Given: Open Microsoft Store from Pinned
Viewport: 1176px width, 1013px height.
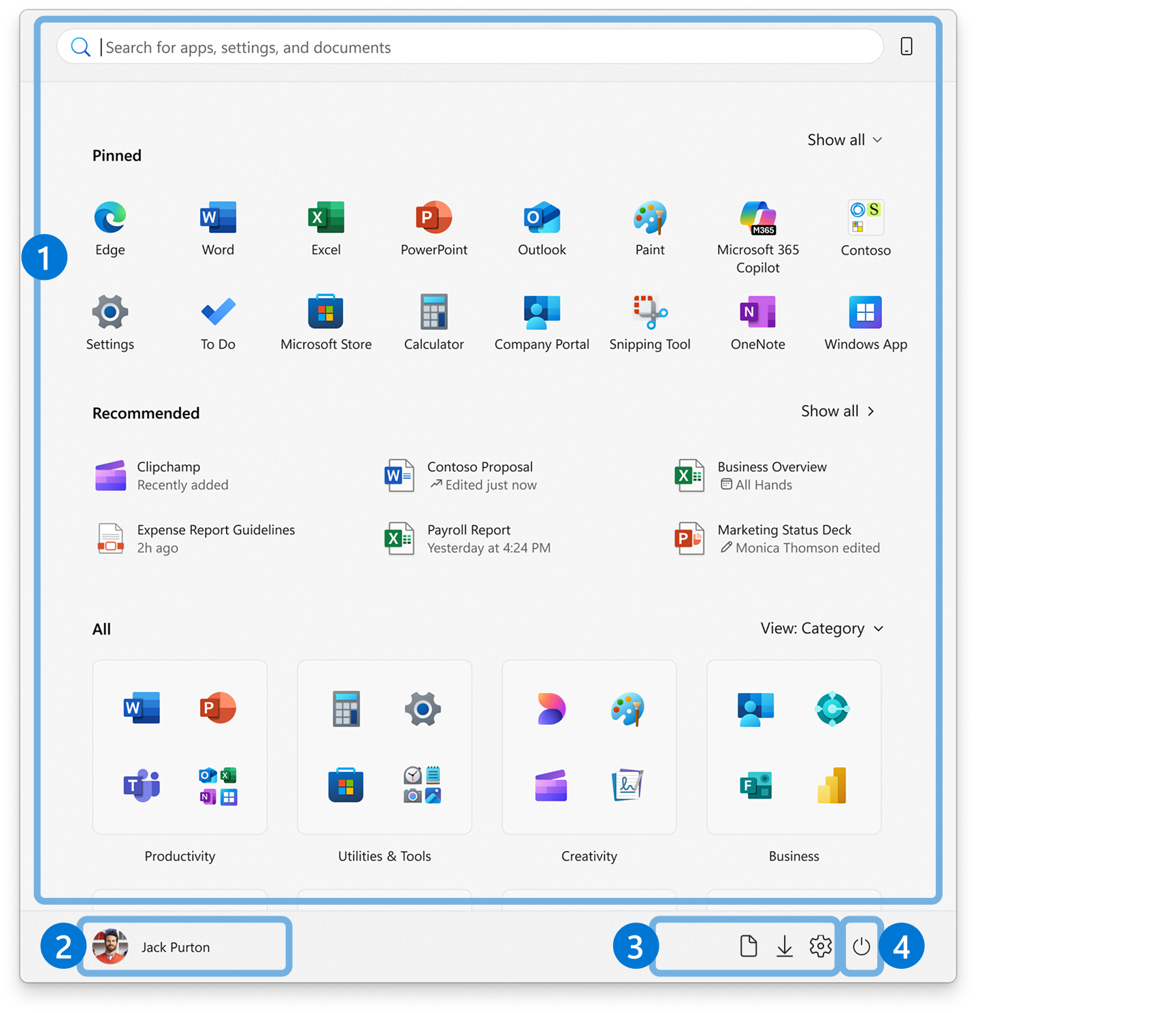Looking at the screenshot, I should [x=326, y=323].
